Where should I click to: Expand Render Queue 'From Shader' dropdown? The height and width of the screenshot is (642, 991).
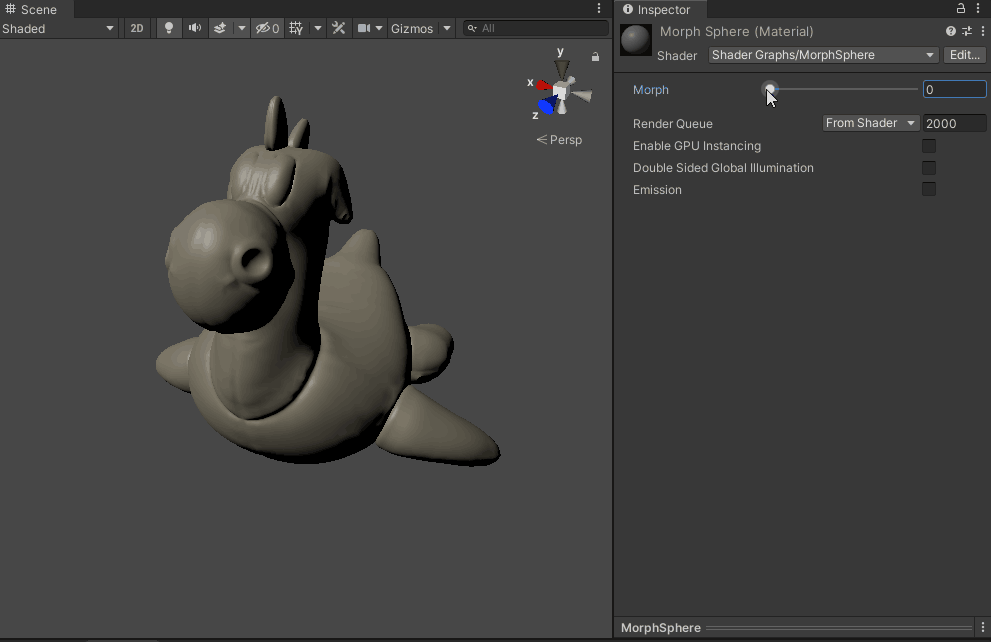870,123
